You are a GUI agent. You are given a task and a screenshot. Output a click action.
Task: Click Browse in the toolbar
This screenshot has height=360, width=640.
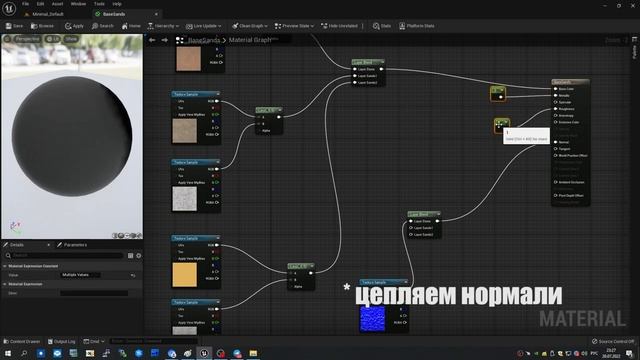42,26
